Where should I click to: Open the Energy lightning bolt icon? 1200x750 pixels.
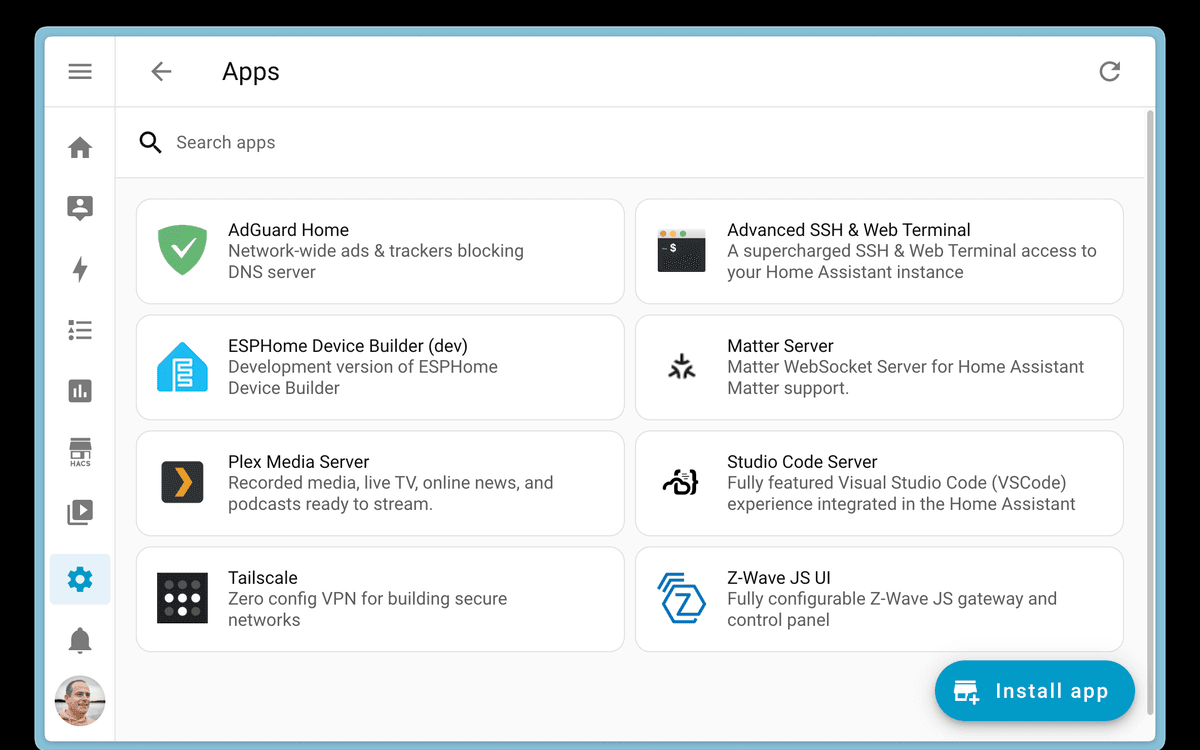point(80,269)
